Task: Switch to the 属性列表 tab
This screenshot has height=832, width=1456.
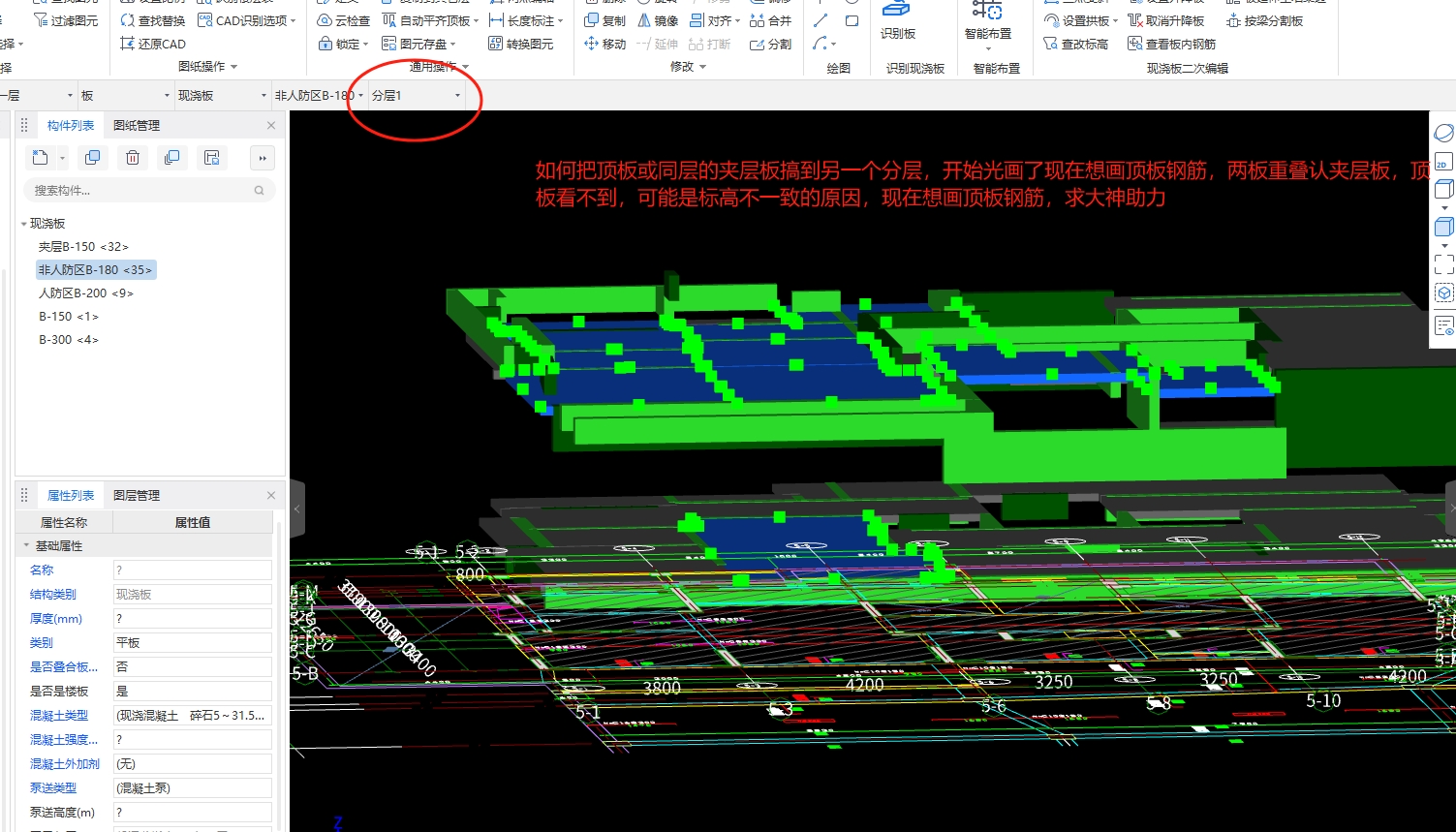Action: click(71, 495)
